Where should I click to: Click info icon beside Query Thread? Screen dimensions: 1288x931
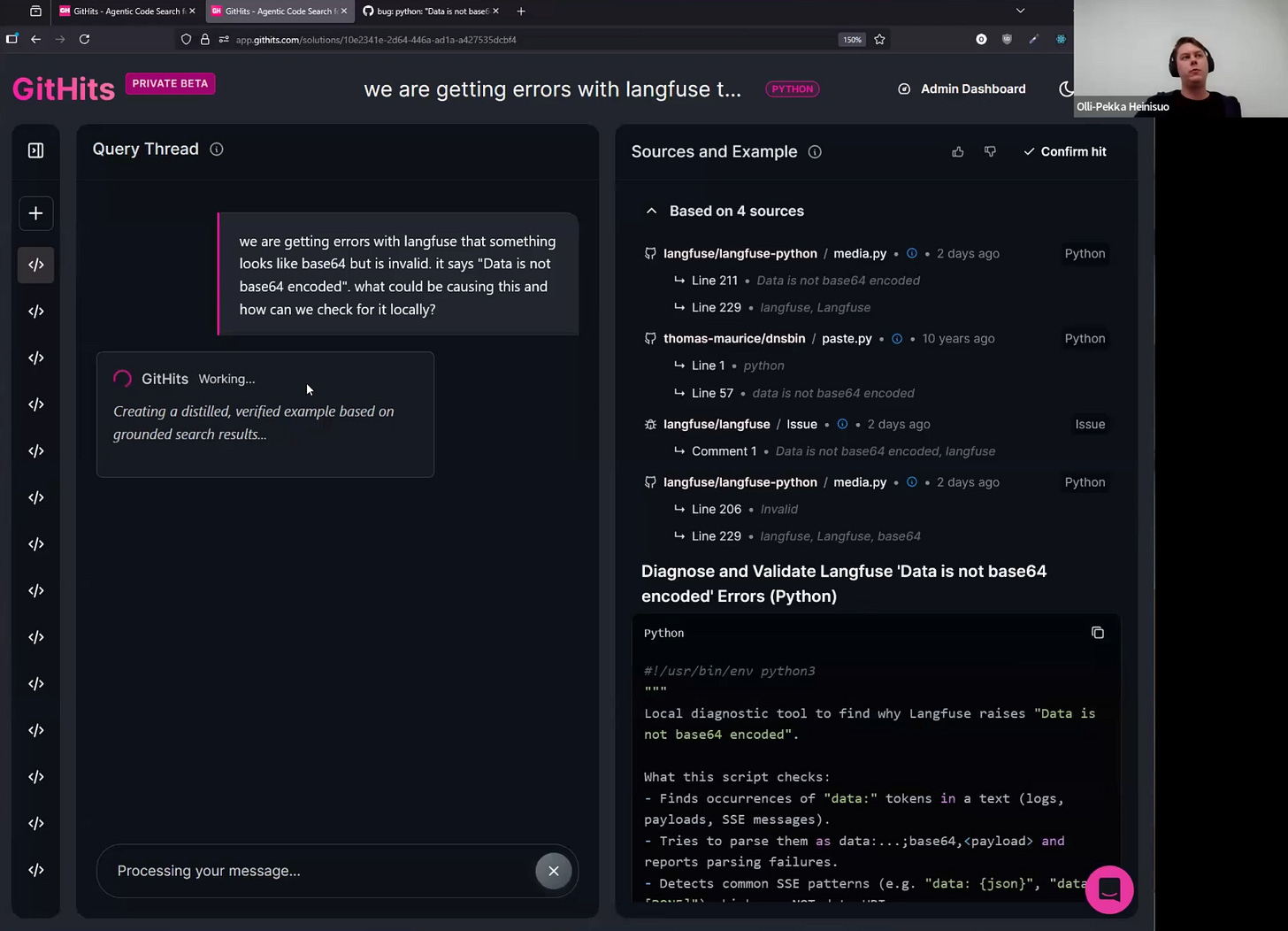tap(217, 150)
